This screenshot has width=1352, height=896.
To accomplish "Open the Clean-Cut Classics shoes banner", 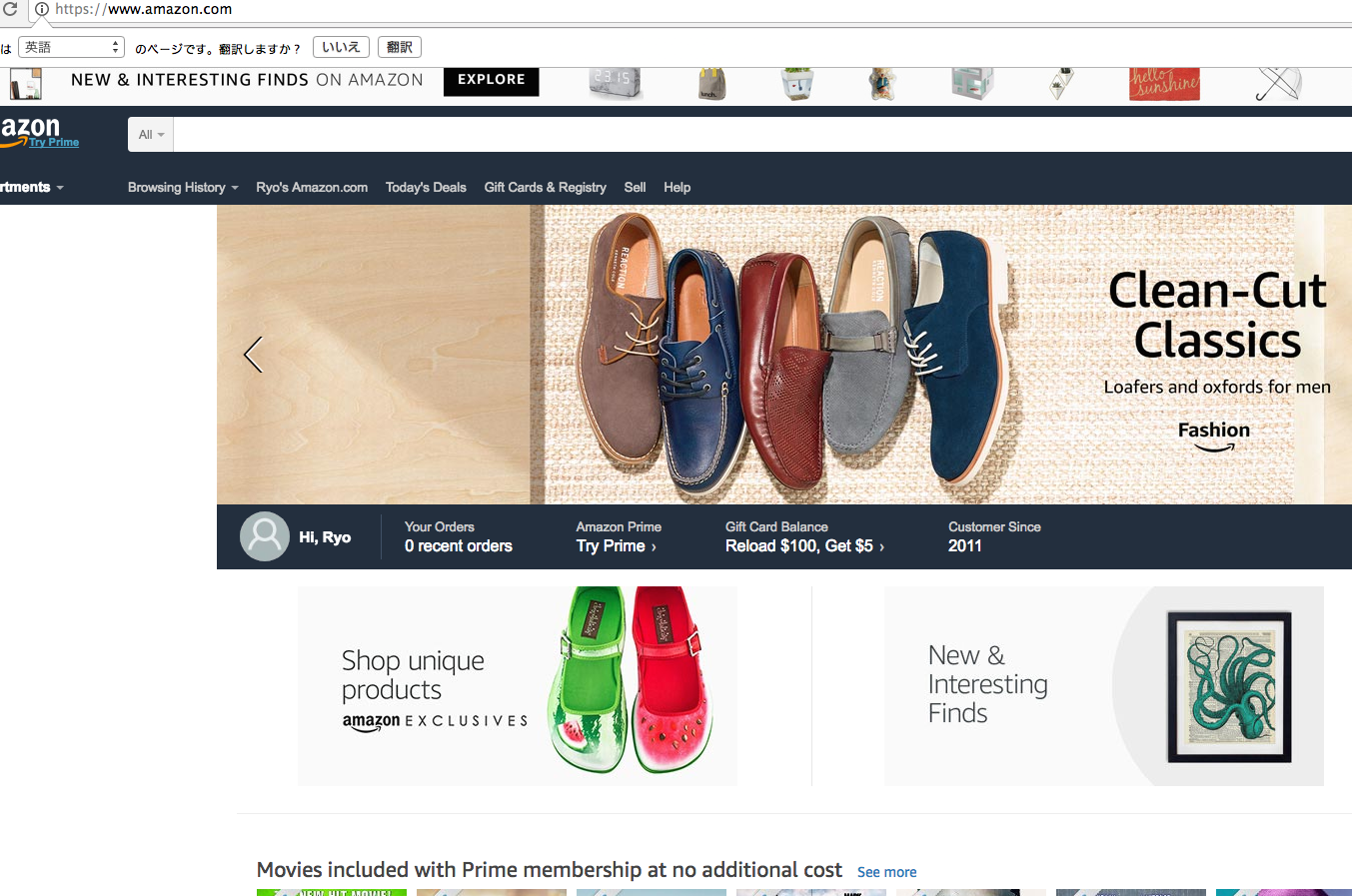I will click(784, 355).
